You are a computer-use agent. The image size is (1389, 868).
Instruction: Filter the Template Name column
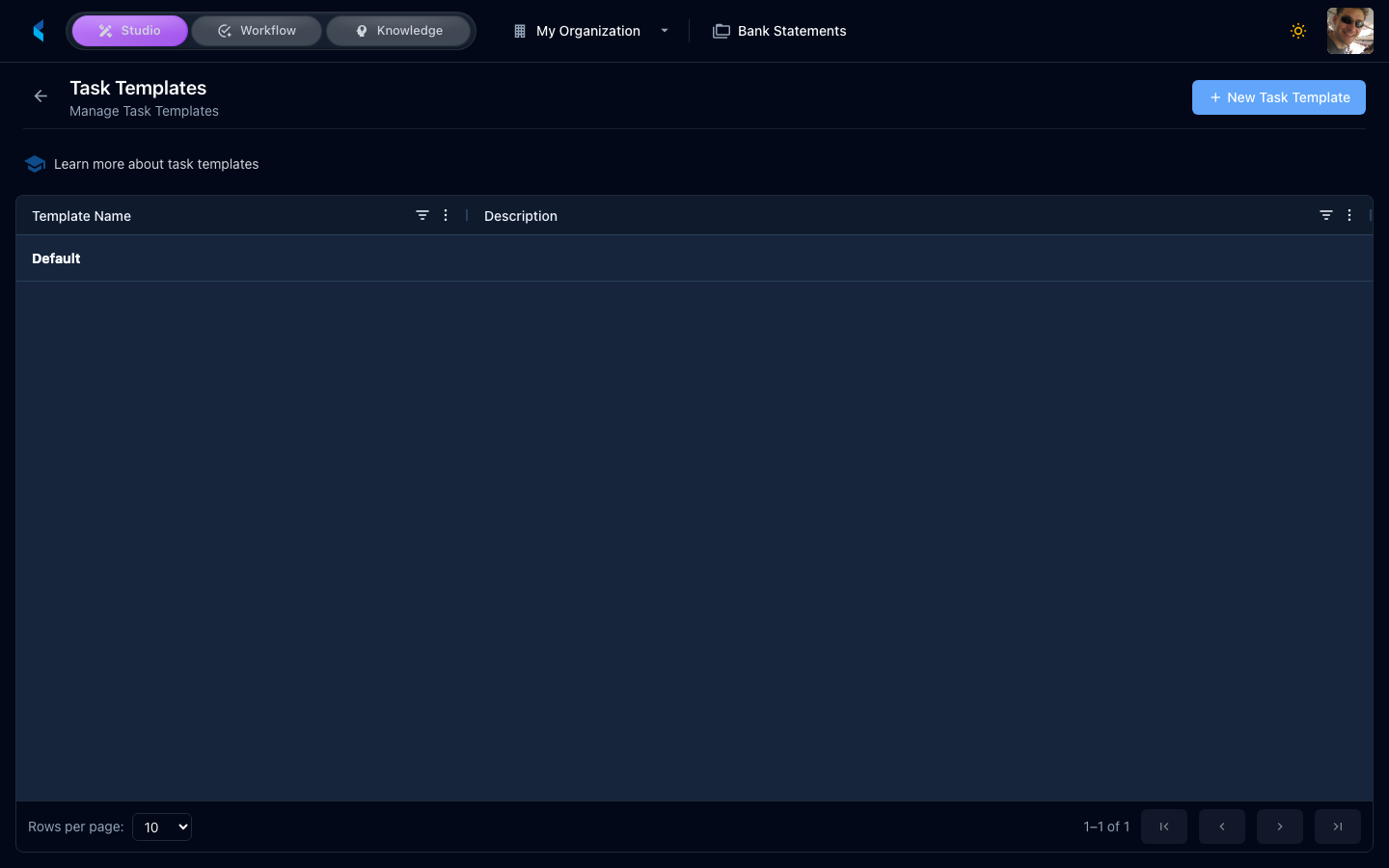422,215
